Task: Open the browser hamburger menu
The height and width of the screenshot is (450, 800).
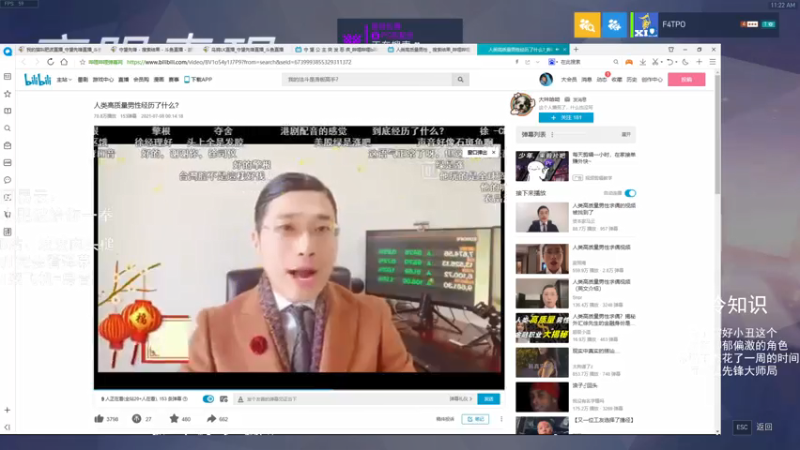Action: (x=712, y=62)
